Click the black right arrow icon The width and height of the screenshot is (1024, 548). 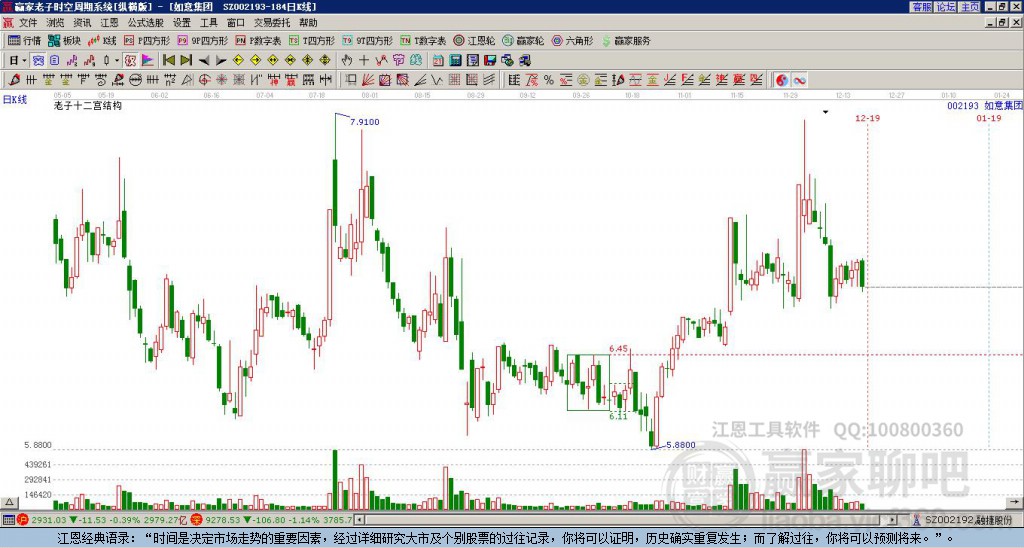click(x=221, y=60)
